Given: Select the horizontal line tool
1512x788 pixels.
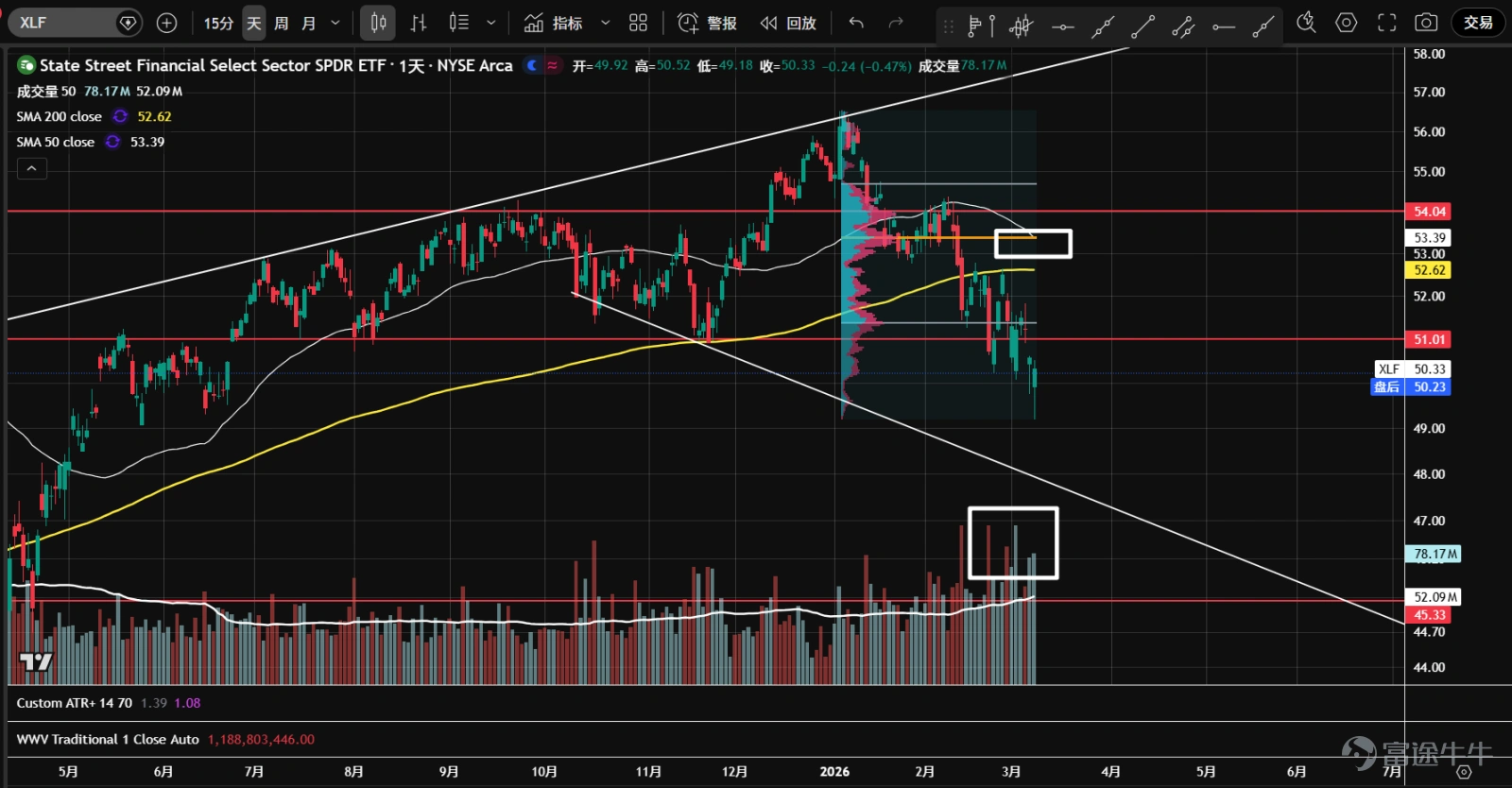Looking at the screenshot, I should [x=1062, y=26].
